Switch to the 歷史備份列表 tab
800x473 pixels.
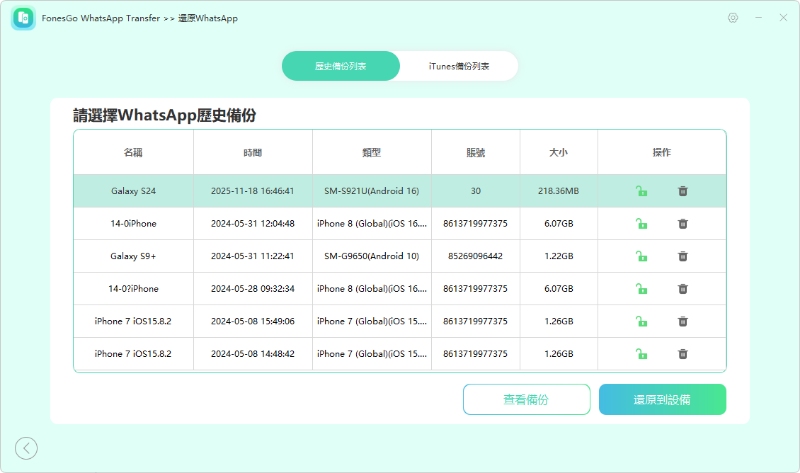tap(341, 66)
